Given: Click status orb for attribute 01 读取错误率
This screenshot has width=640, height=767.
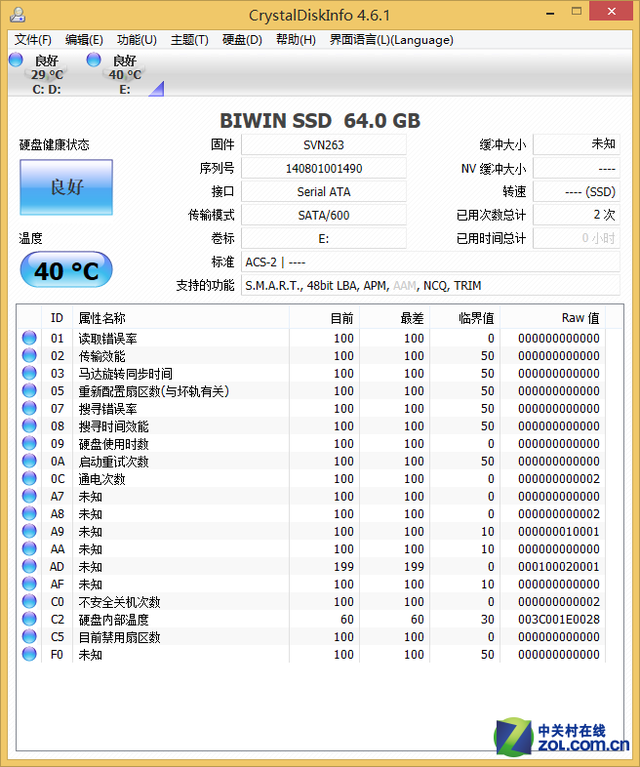Looking at the screenshot, I should point(29,338).
